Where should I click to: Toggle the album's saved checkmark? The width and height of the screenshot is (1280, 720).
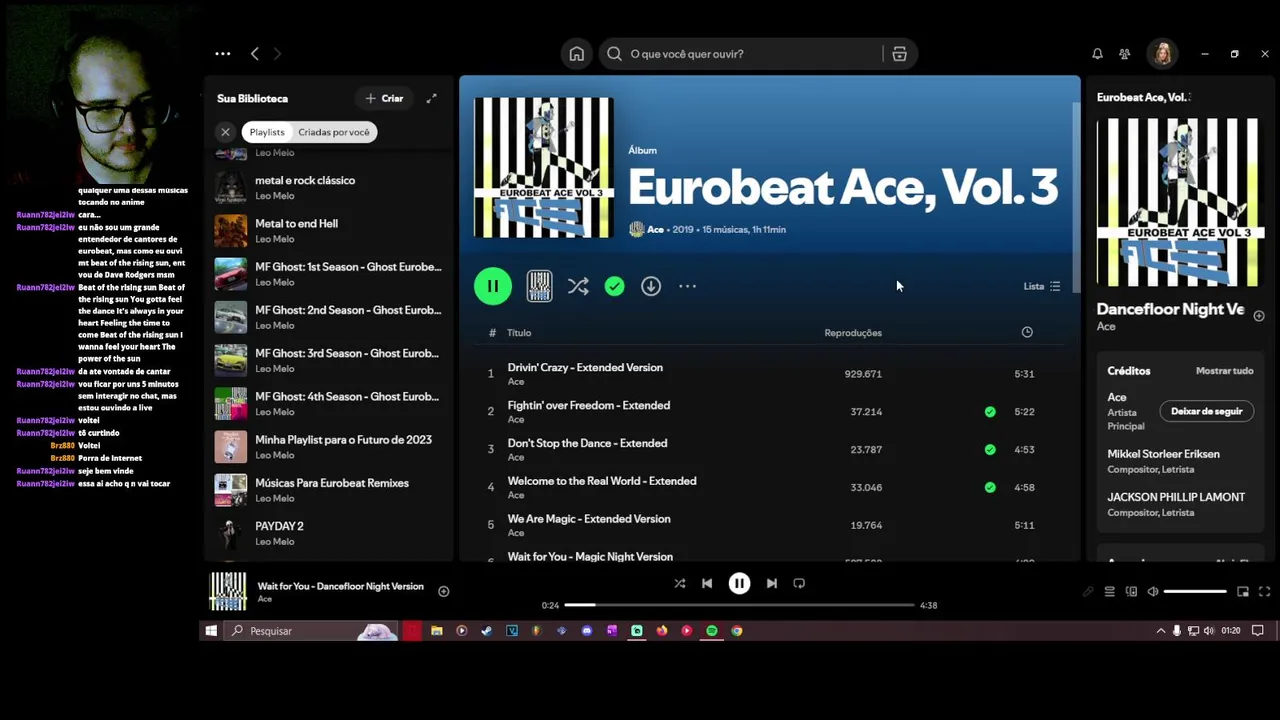click(614, 286)
